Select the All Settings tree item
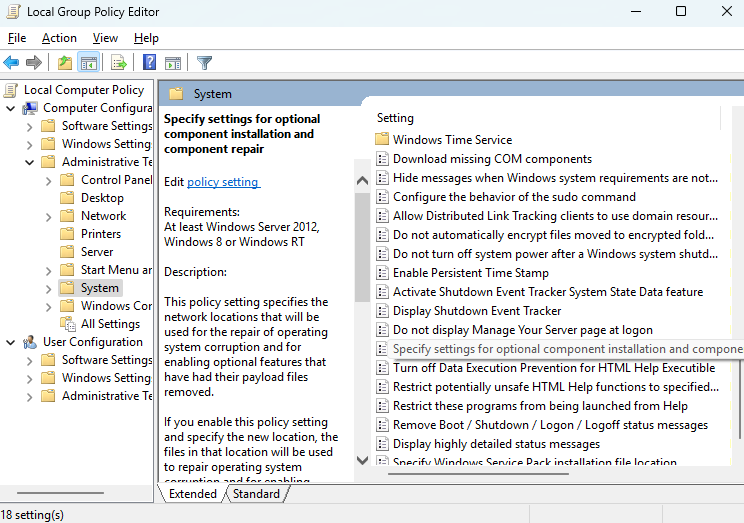This screenshot has height=523, width=744. (x=110, y=324)
